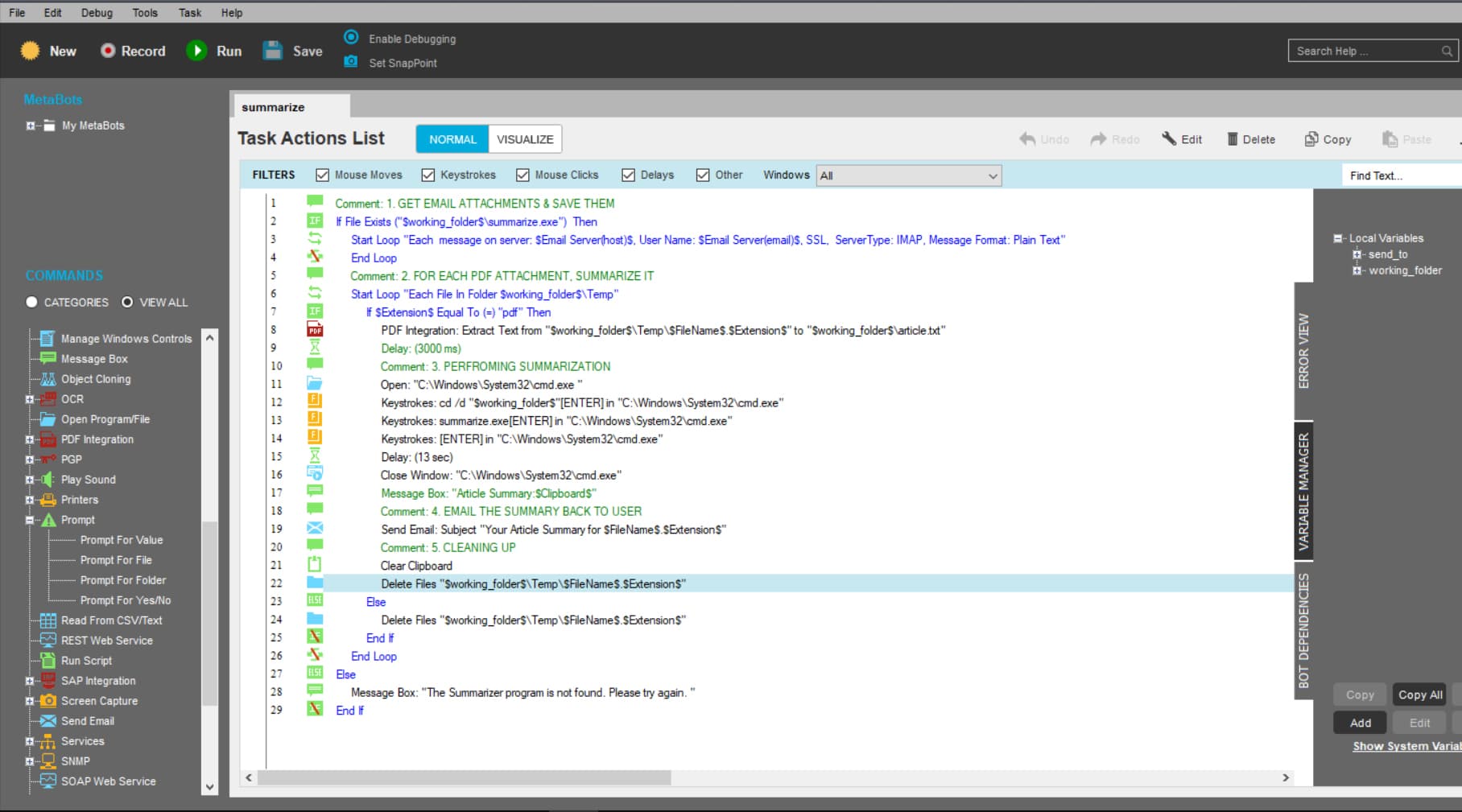This screenshot has height=812, width=1462.
Task: Click the Copy All button
Action: (1419, 695)
